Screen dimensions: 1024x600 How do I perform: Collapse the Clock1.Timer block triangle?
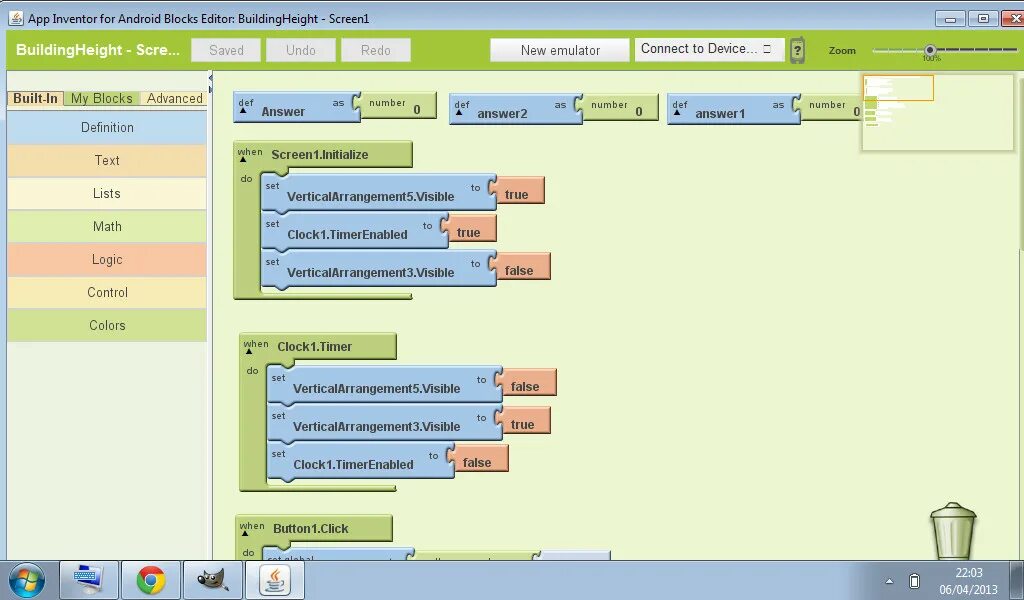pyautogui.click(x=249, y=352)
